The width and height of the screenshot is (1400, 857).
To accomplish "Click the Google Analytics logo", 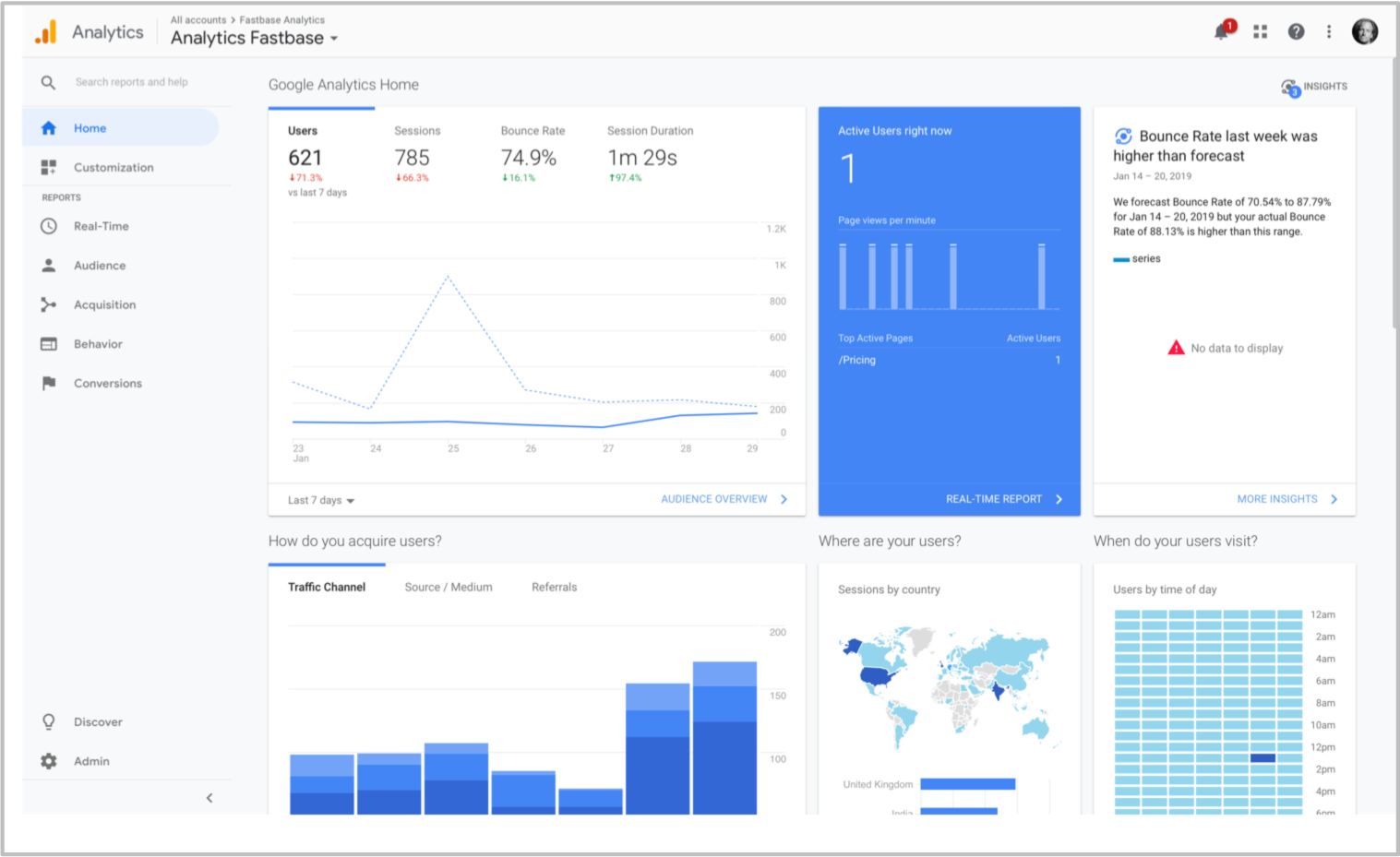I will click(45, 32).
